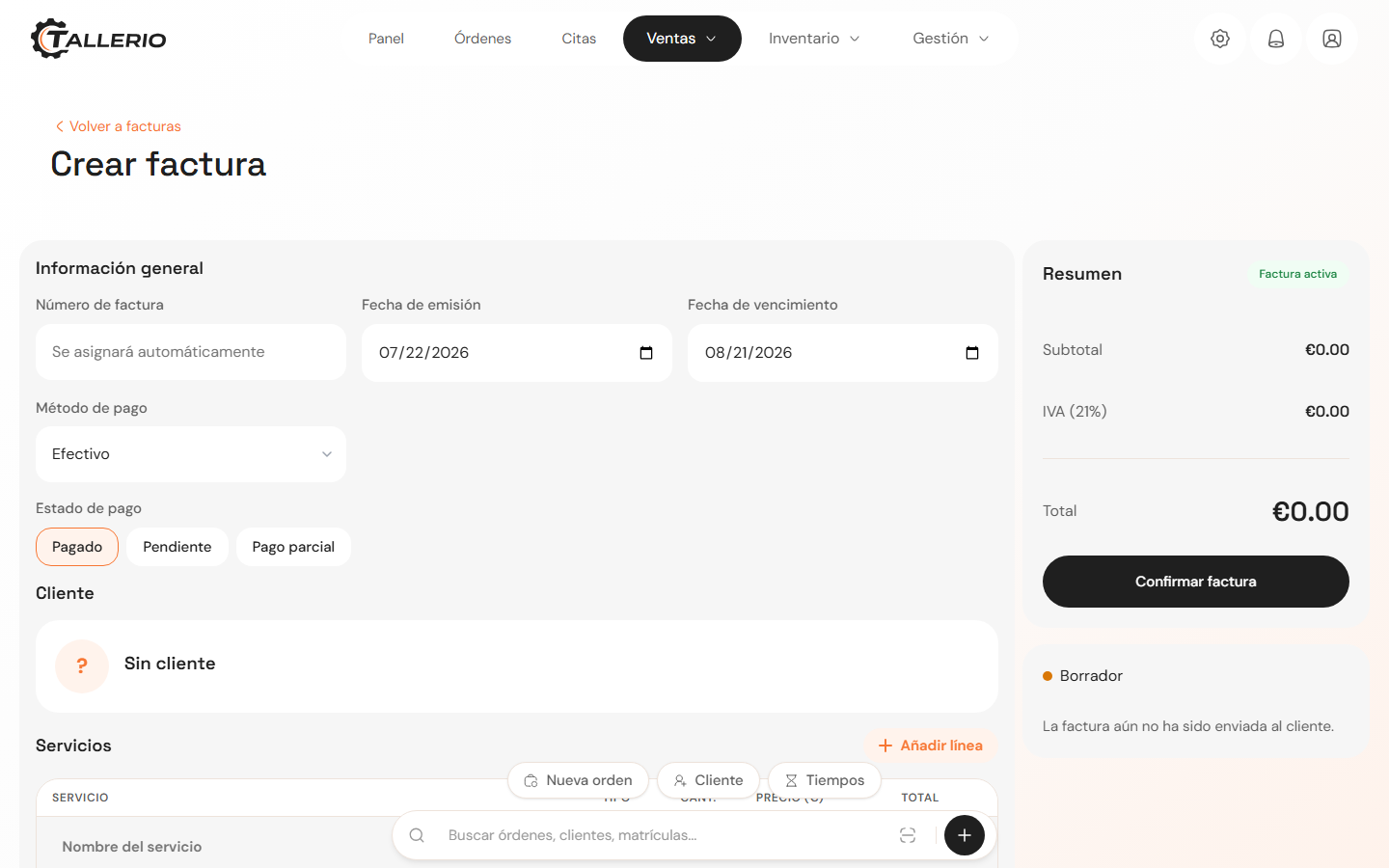Open the settings gear icon

click(x=1220, y=39)
